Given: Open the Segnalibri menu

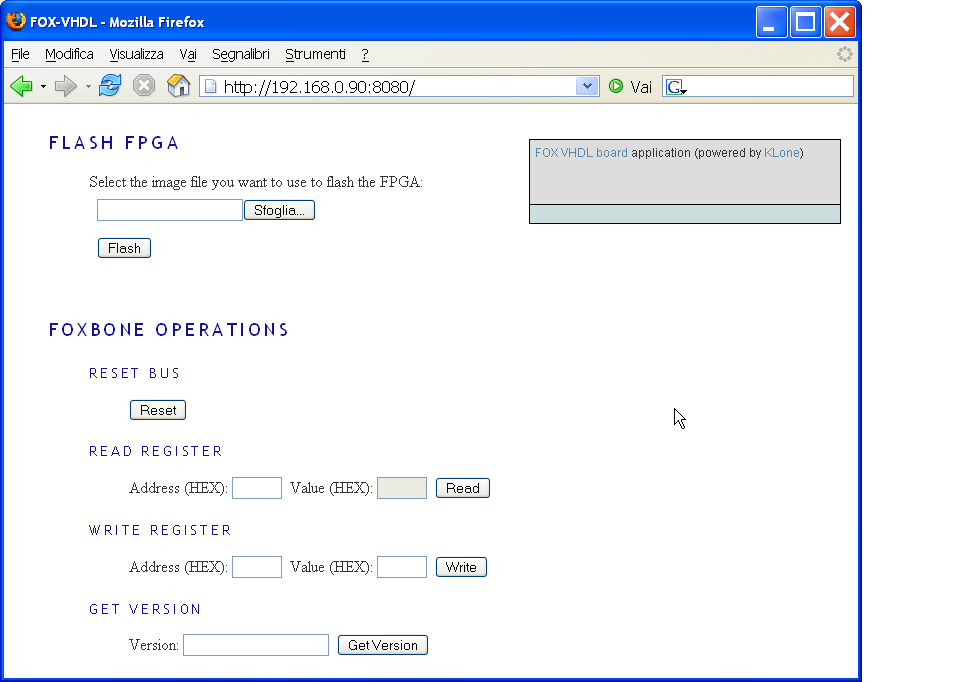Looking at the screenshot, I should pos(241,54).
